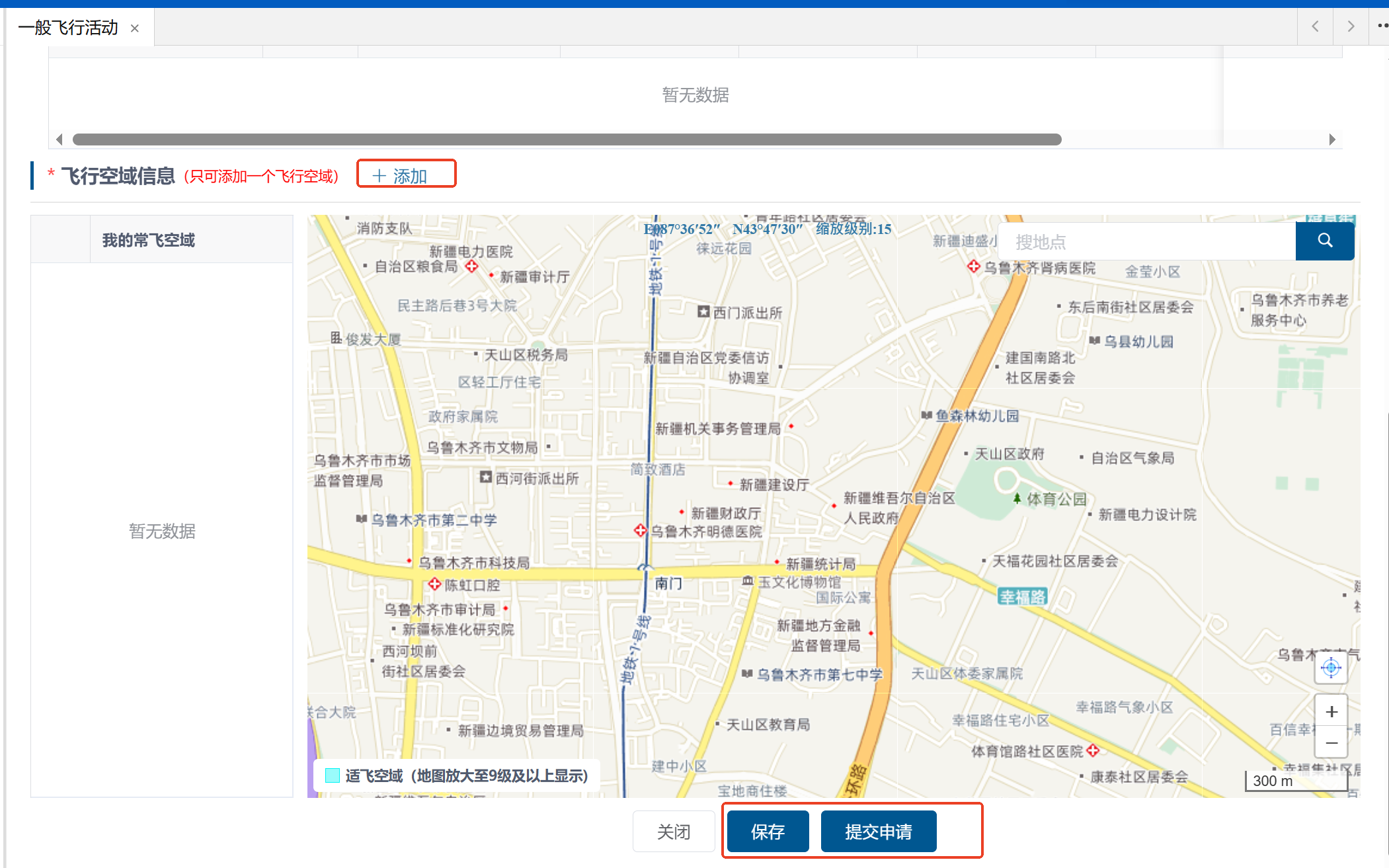The height and width of the screenshot is (868, 1389).
Task: Click the horizontal table scrollbar thumb
Action: 567,139
